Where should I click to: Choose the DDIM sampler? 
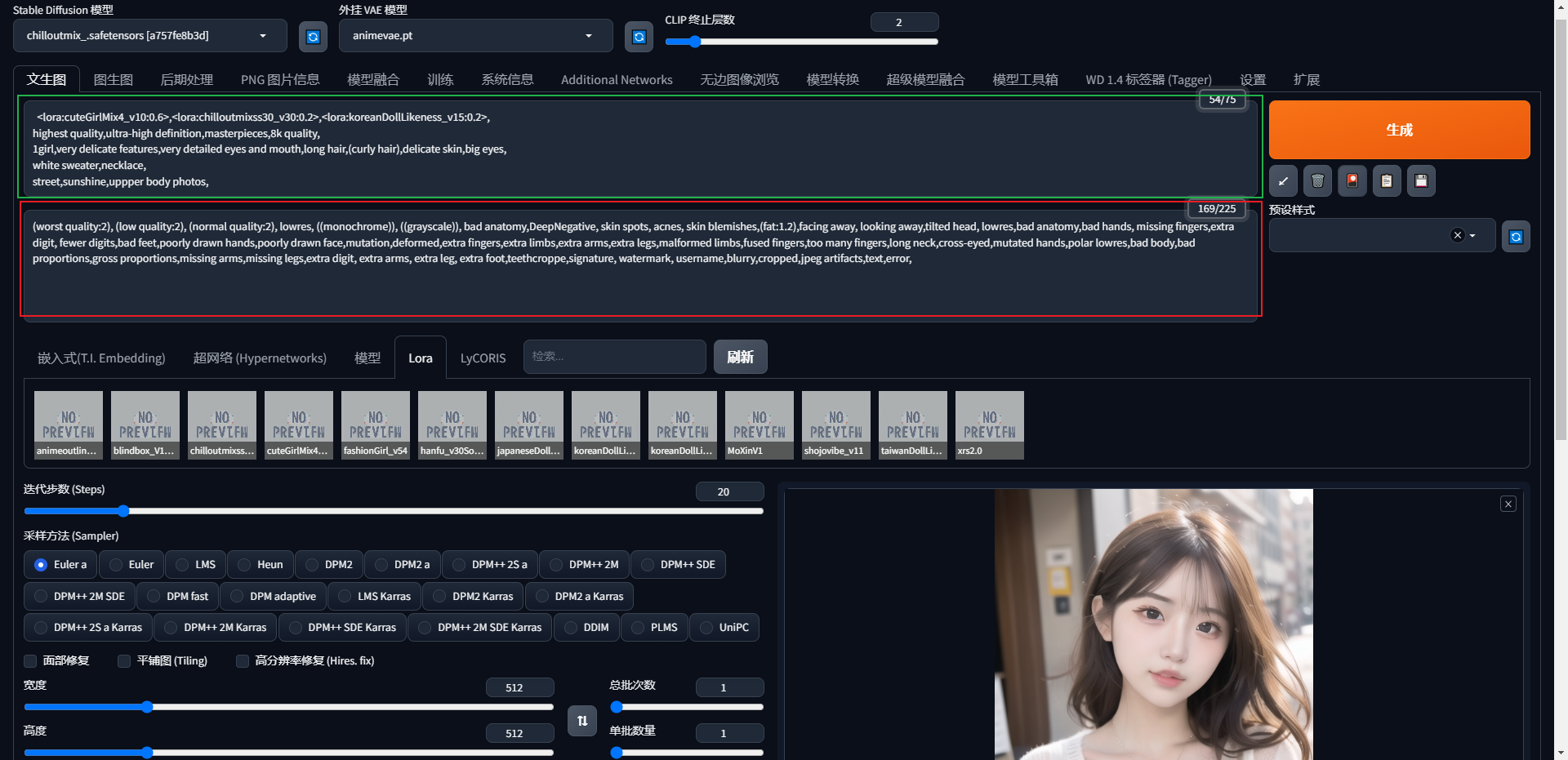pyautogui.click(x=586, y=628)
